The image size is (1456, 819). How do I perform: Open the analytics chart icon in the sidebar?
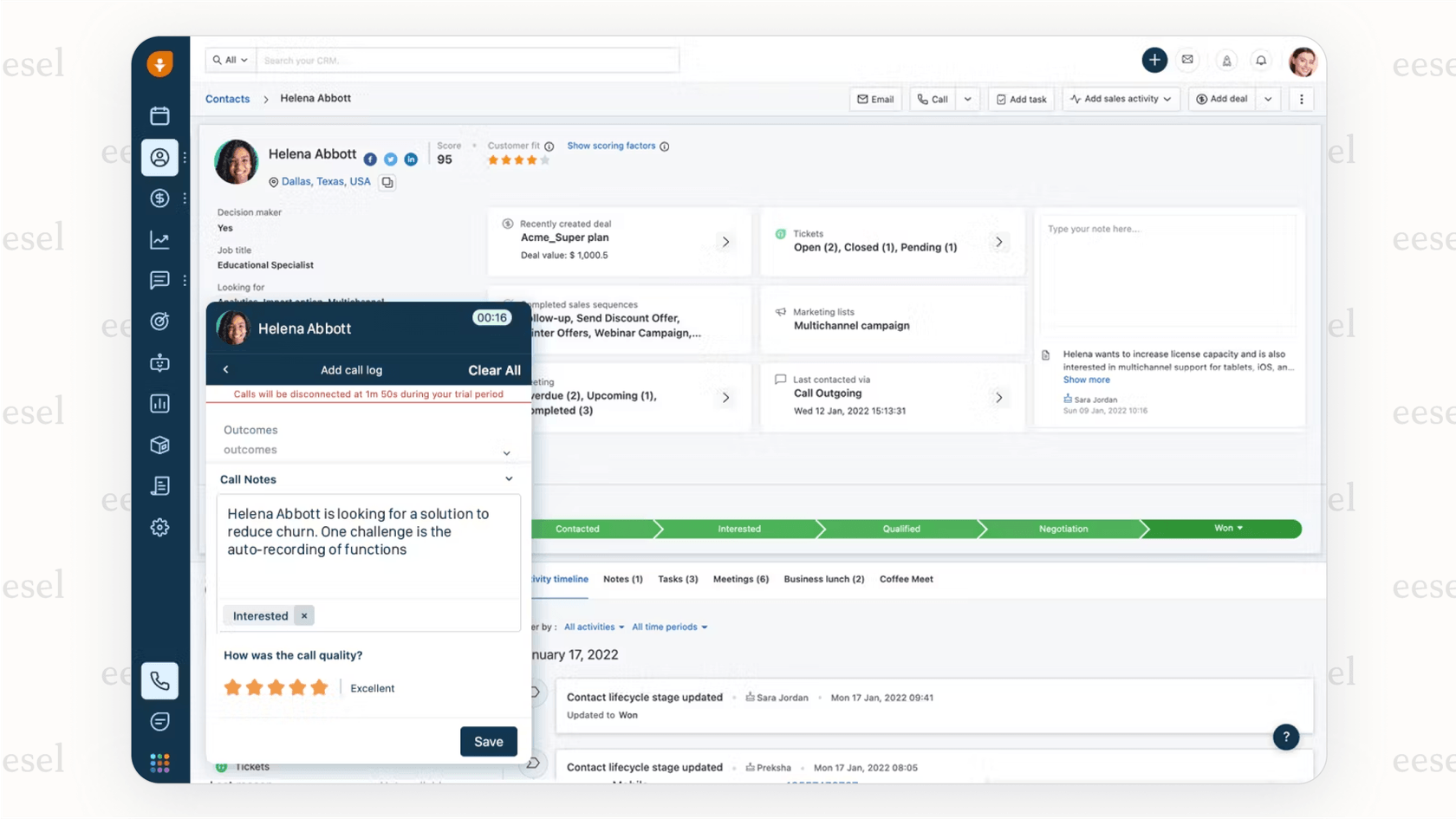[159, 240]
